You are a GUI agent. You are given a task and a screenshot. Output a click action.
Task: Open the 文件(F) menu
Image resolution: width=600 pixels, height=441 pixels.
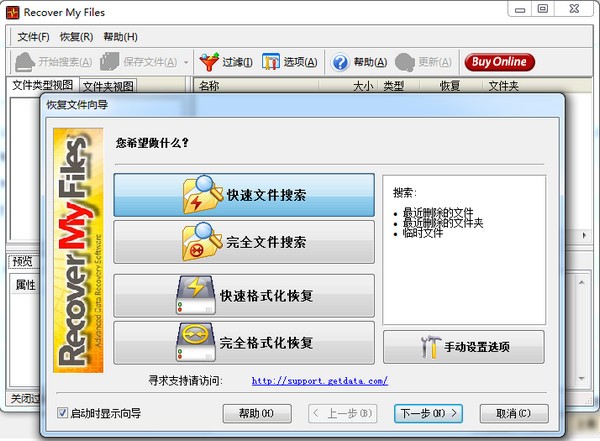(33, 37)
